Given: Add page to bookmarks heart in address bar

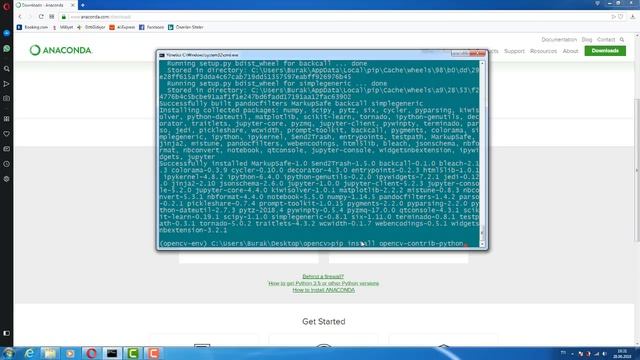Looking at the screenshot, I should [x=620, y=17].
